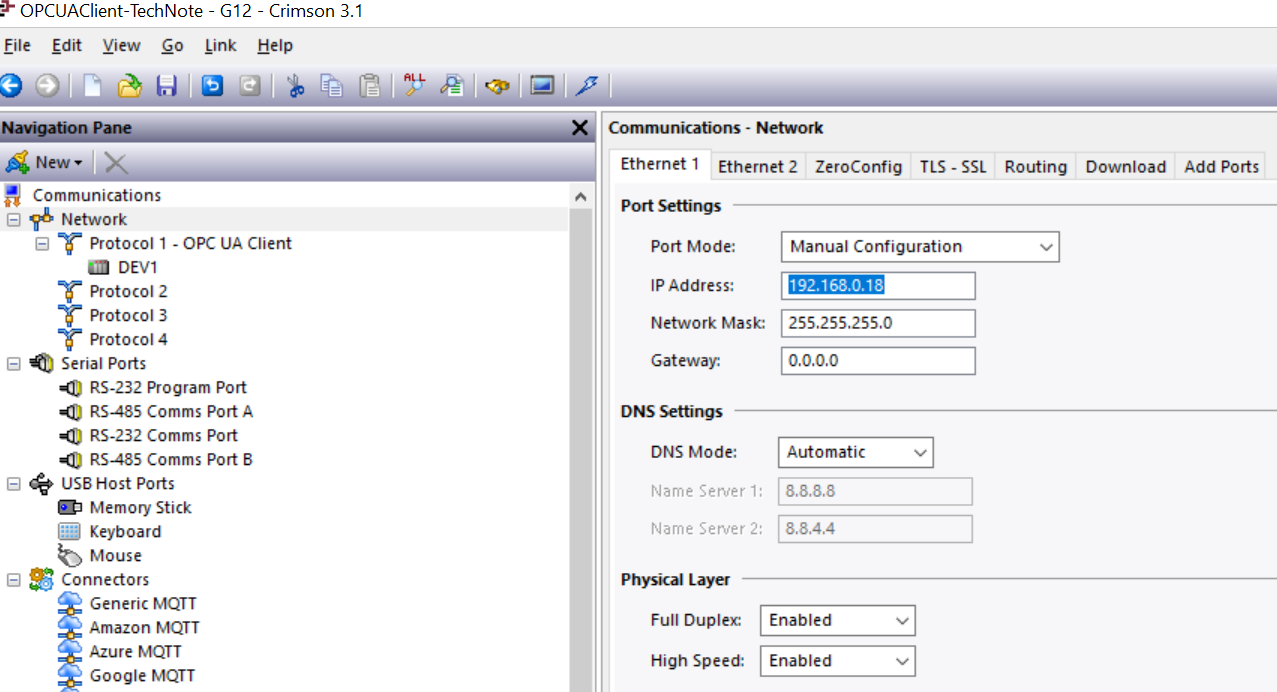Close the Navigation Pane with X

click(579, 128)
